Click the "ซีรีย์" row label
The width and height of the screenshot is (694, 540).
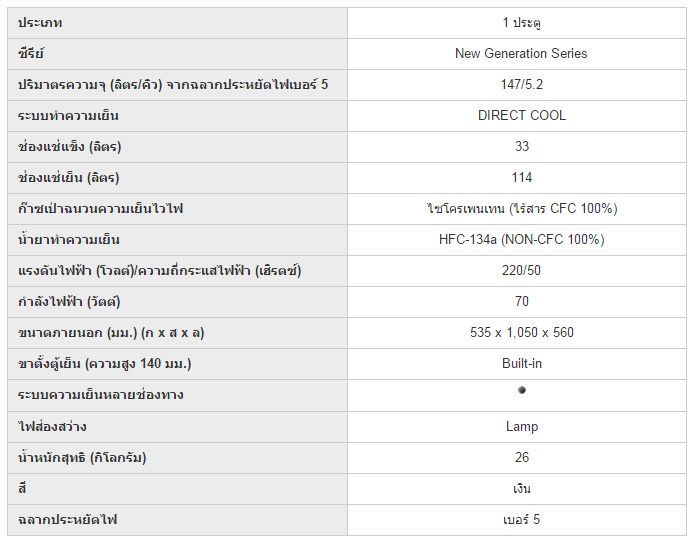pyautogui.click(x=33, y=53)
